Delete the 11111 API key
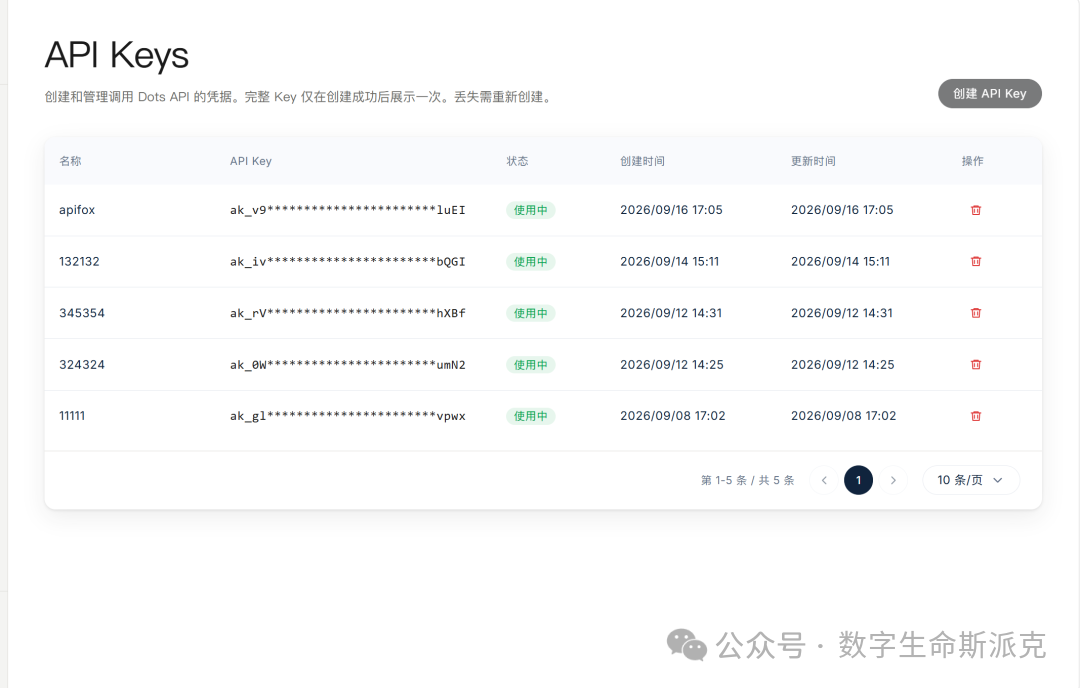 [975, 416]
